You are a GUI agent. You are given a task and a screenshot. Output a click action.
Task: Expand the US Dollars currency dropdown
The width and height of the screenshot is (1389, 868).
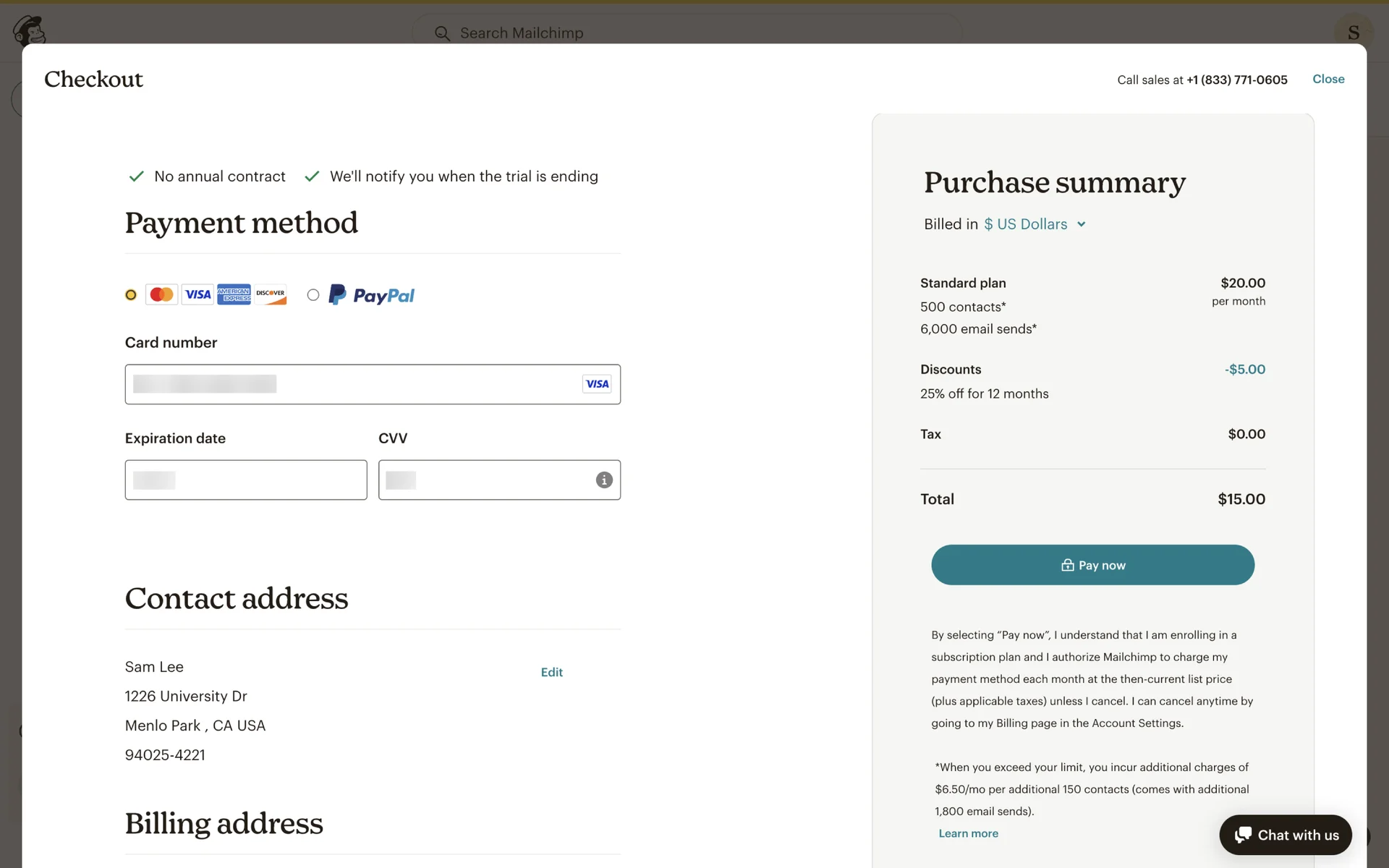tap(1026, 224)
